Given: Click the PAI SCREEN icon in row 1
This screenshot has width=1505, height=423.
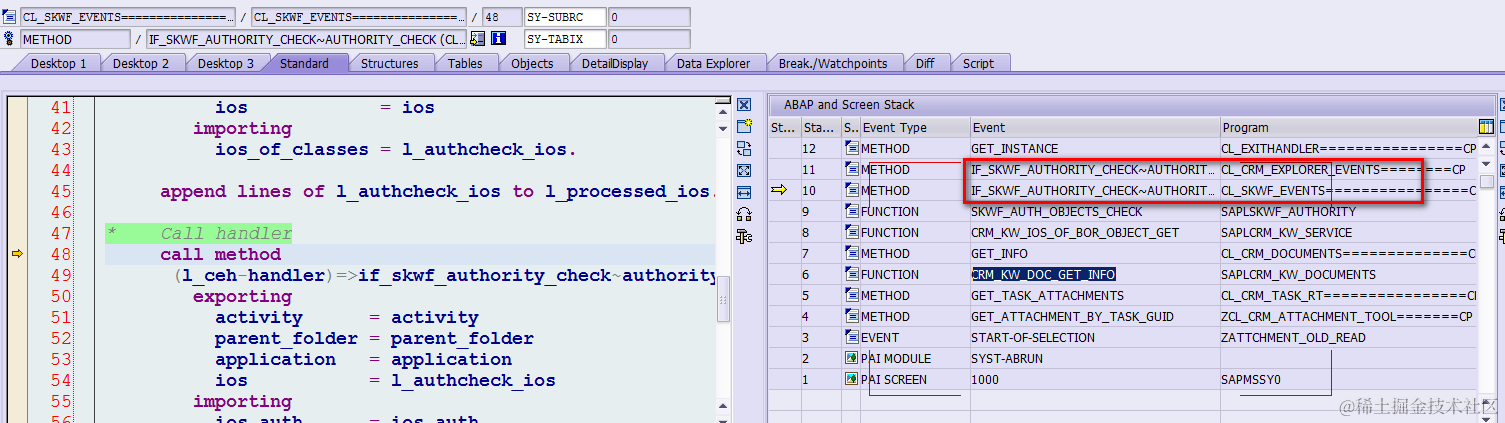Looking at the screenshot, I should coord(851,380).
